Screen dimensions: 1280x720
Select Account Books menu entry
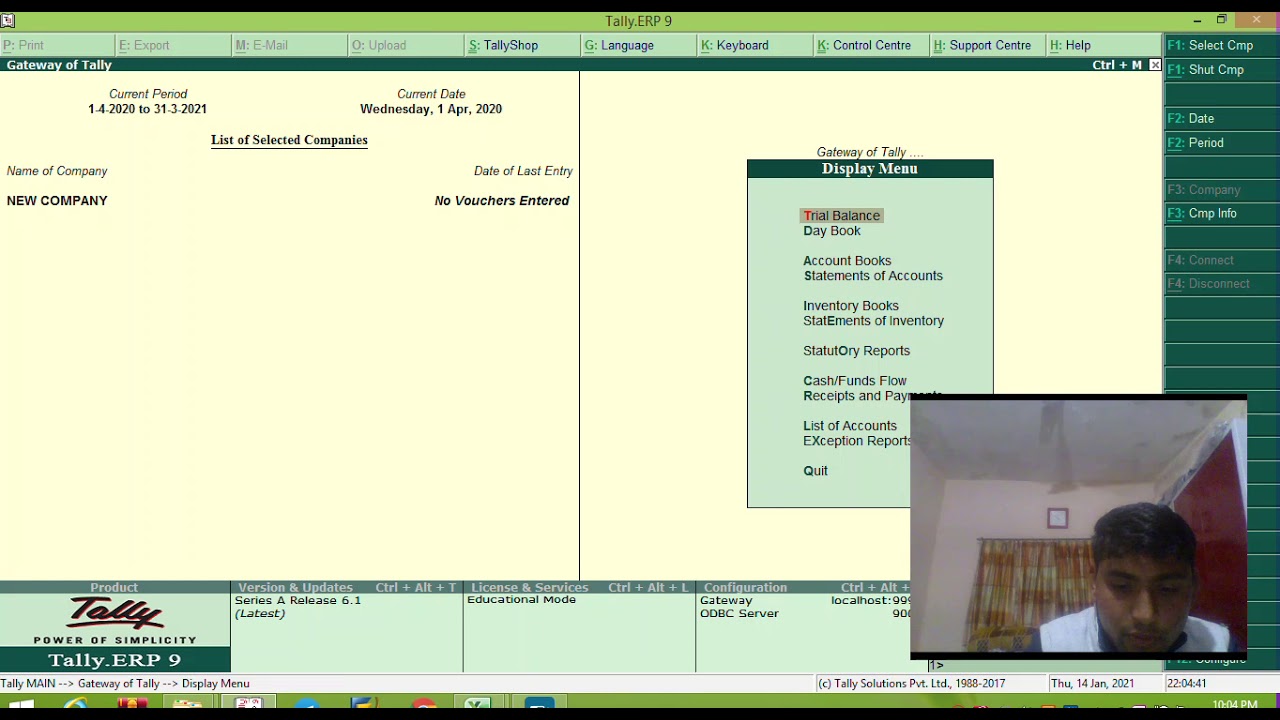click(847, 261)
